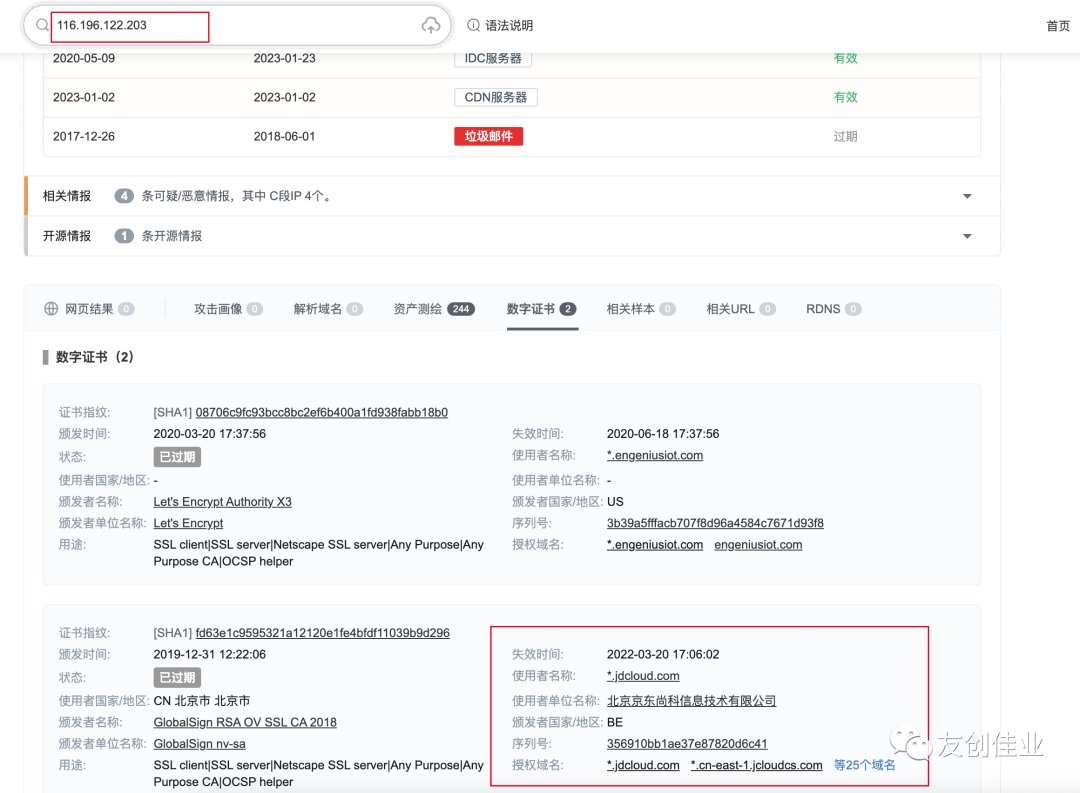Click the 2020-05-09 date cell
The image size is (1080, 793).
[x=84, y=59]
